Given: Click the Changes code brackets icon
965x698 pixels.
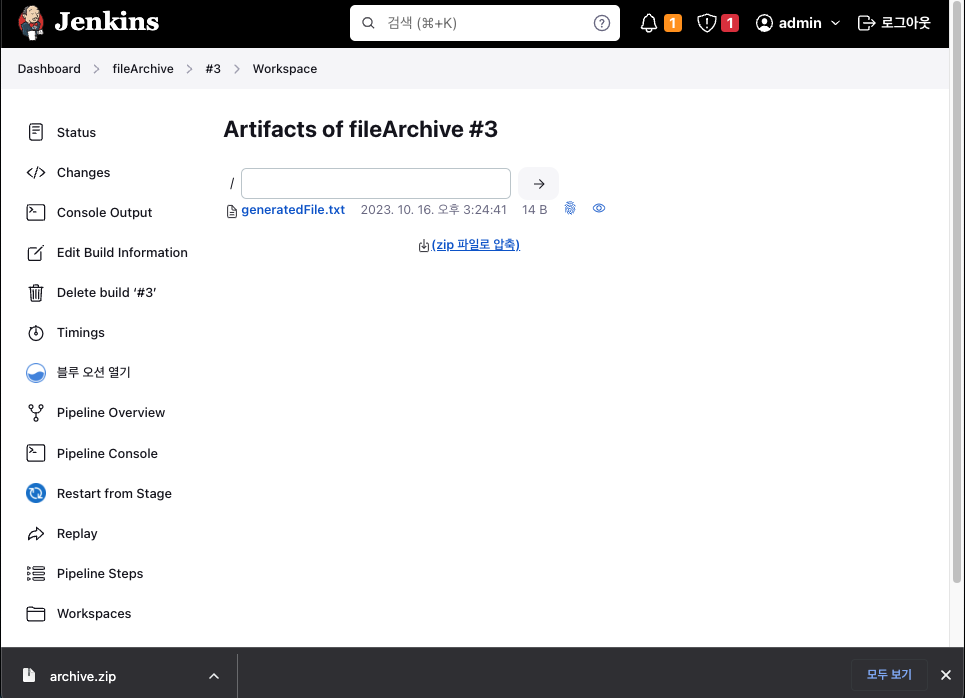Looking at the screenshot, I should click(x=36, y=172).
